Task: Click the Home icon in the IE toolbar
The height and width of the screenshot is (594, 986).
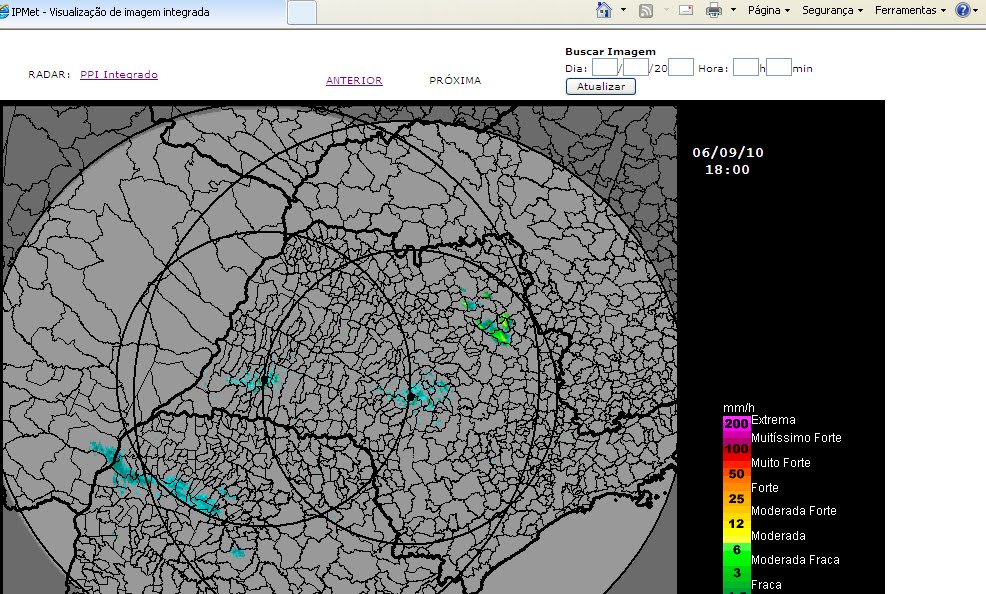Action: [604, 10]
